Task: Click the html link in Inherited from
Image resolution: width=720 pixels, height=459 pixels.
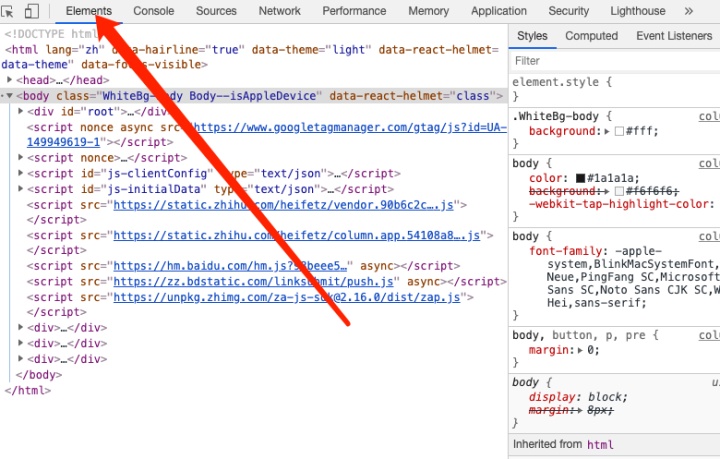Action: 601,444
